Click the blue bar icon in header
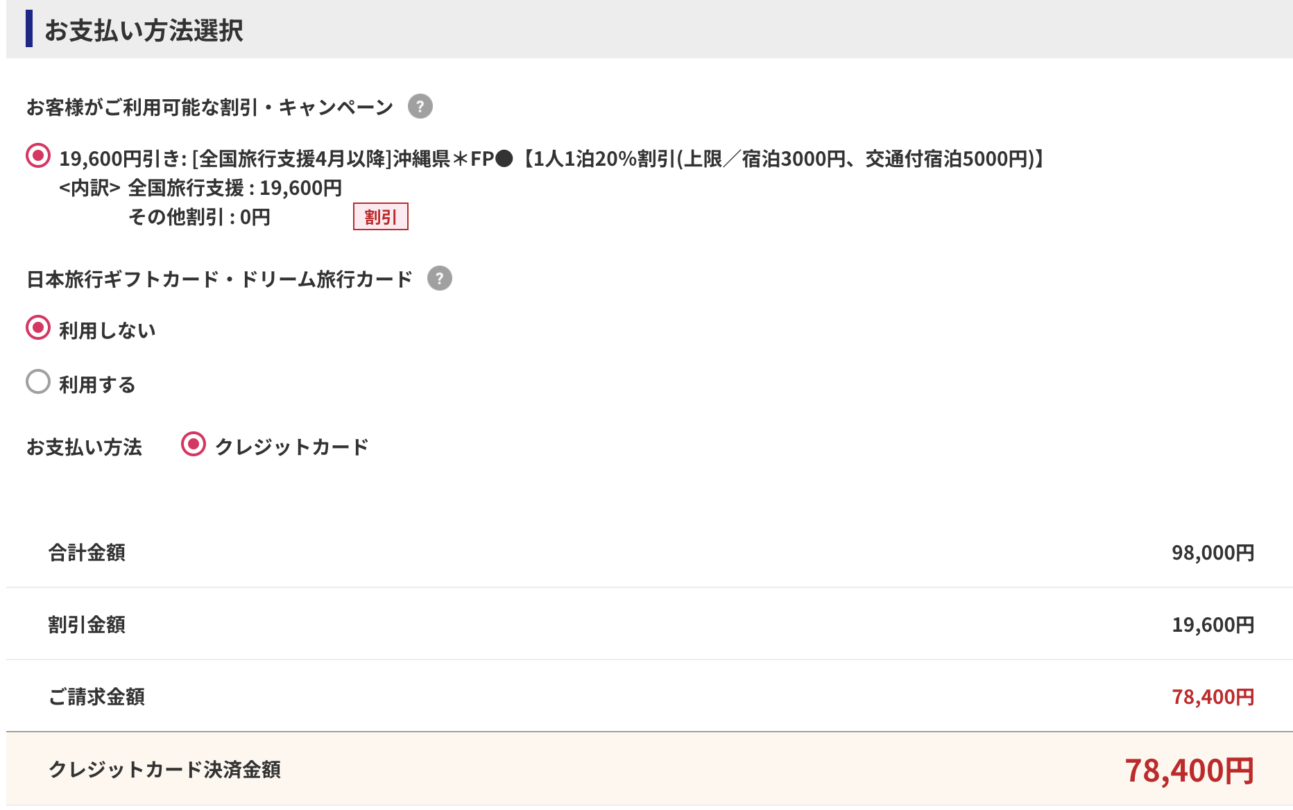This screenshot has width=1293, height=810. tap(30, 29)
